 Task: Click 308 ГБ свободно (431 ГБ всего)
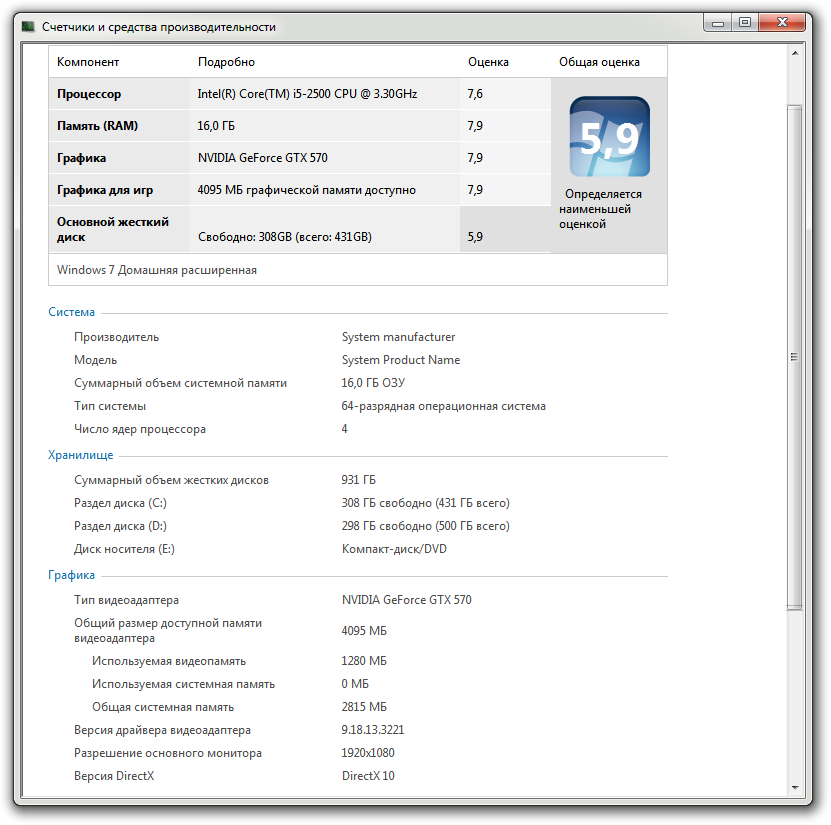[426, 503]
